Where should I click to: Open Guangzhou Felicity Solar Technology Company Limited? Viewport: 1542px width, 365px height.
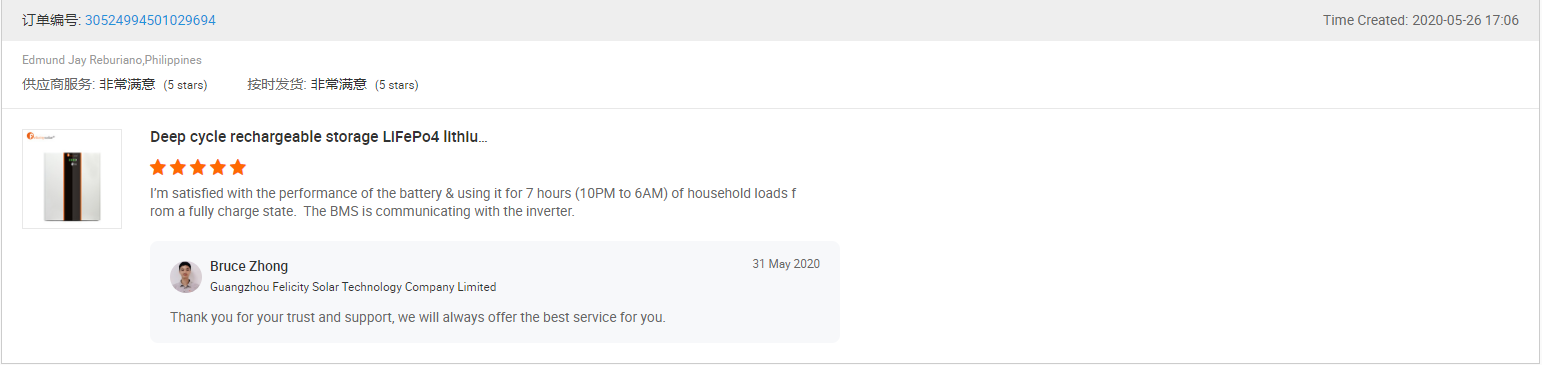pyautogui.click(x=353, y=287)
